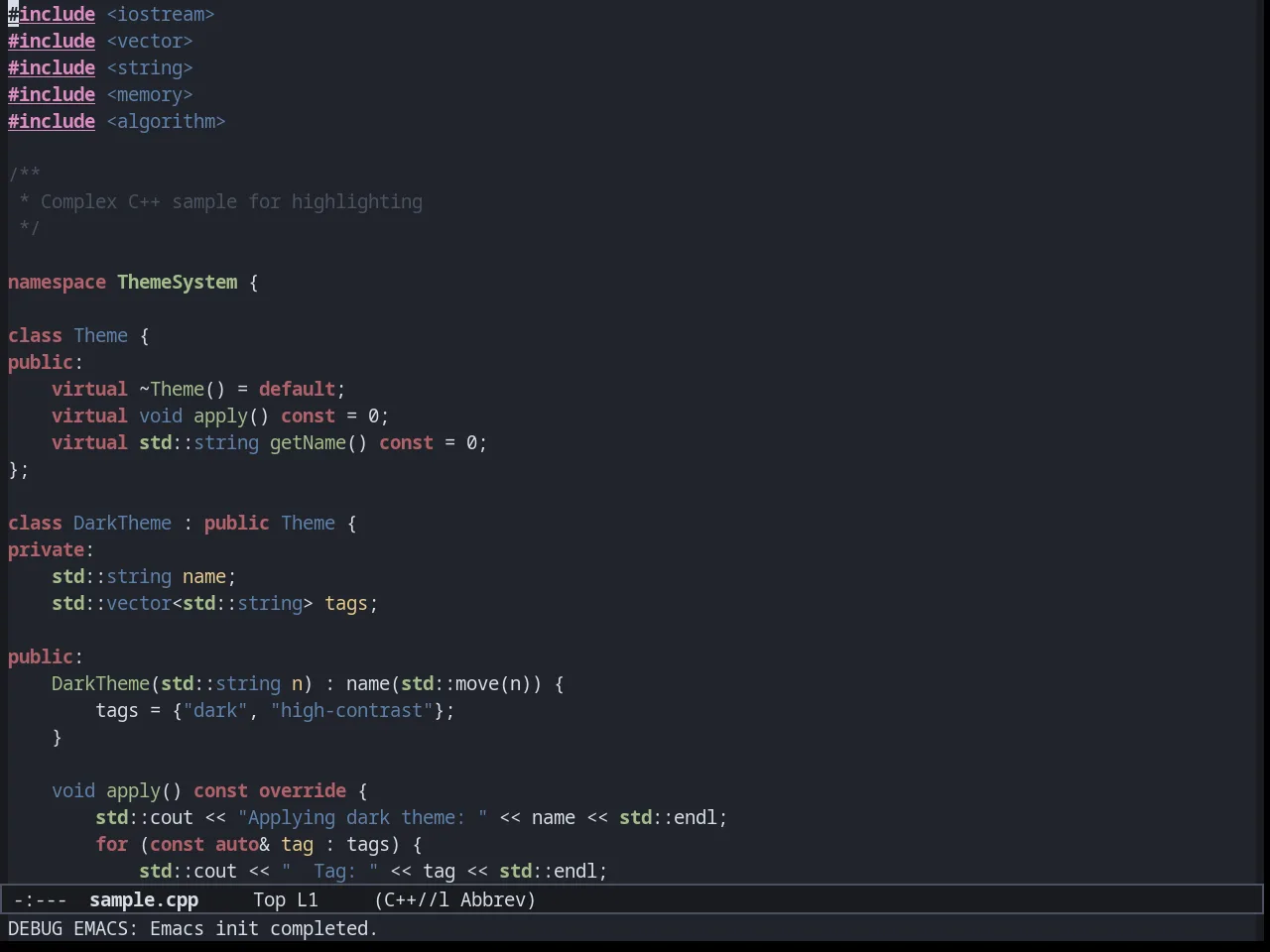The image size is (1270, 952).
Task: Click the private: access specifier
Action: (x=51, y=550)
